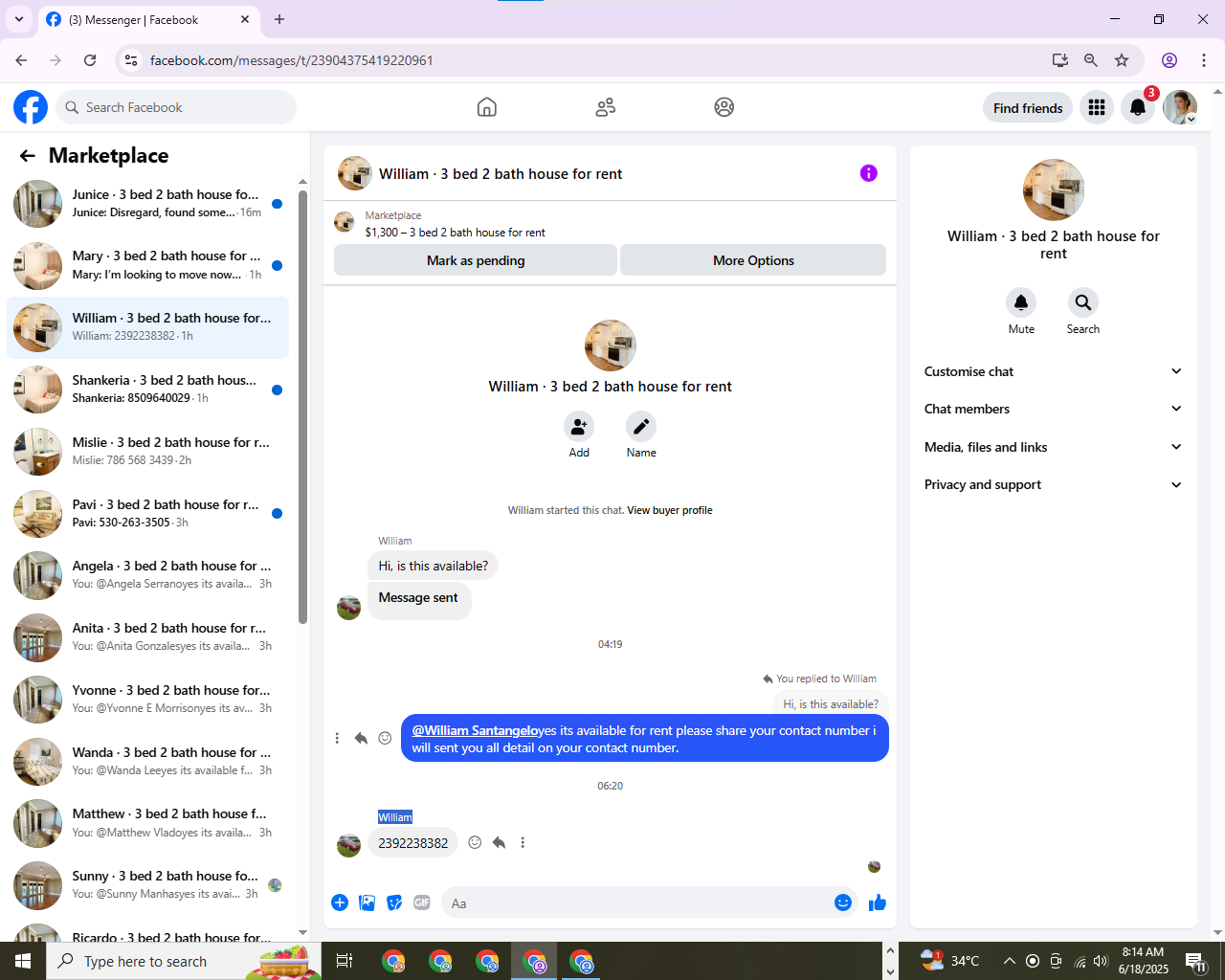Screen dimensions: 1225x980
Task: Open Task View on taskbar
Action: 345,961
